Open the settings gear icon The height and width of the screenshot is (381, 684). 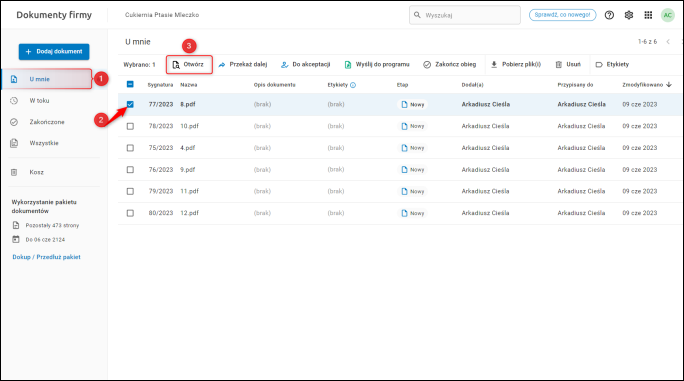click(x=629, y=15)
